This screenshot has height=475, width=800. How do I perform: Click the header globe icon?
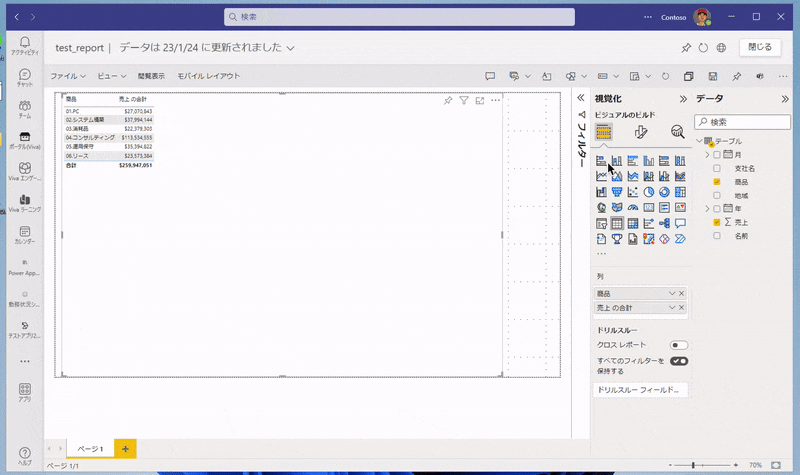coord(721,47)
